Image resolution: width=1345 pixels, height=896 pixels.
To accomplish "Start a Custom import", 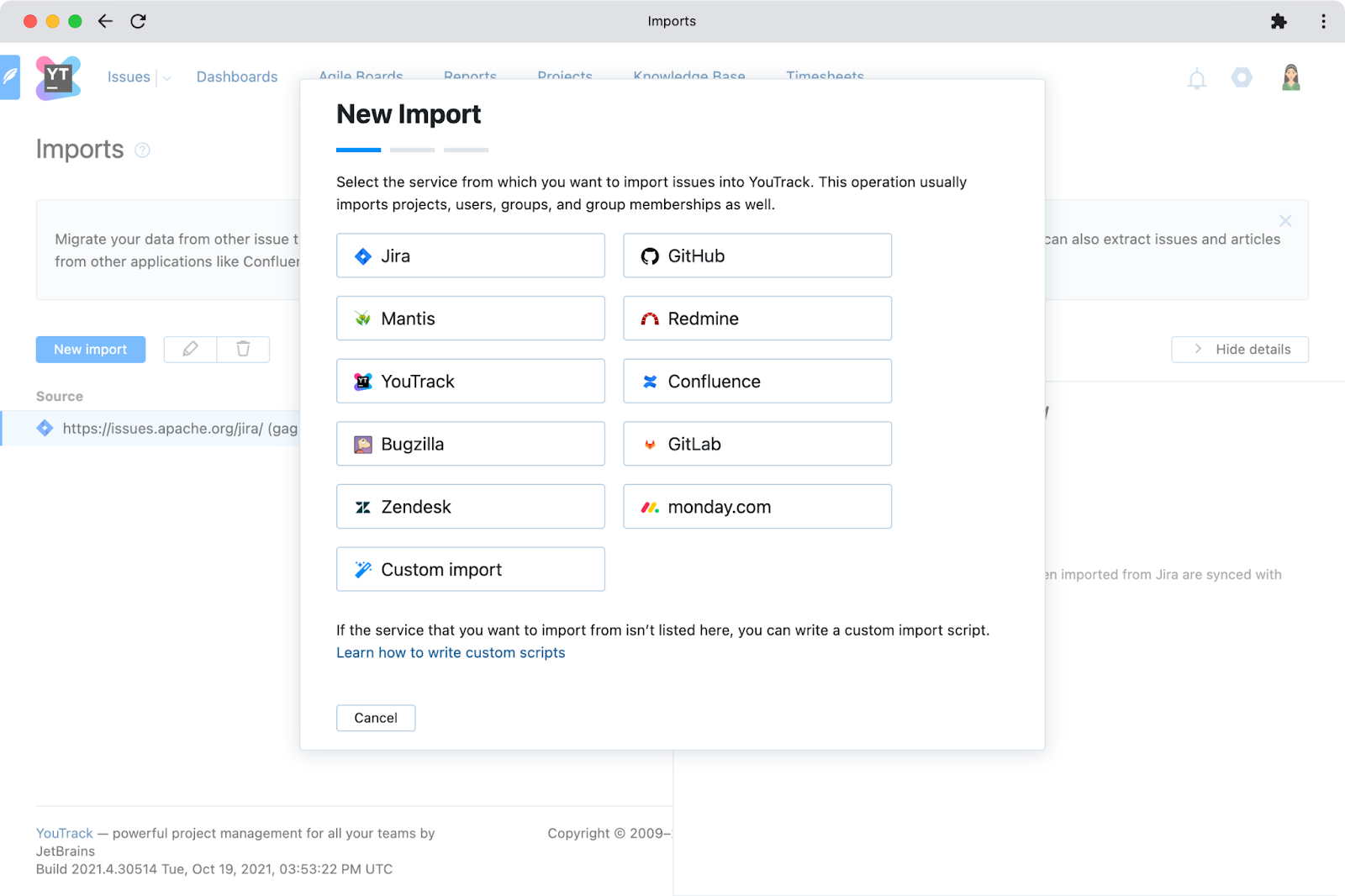I will point(470,569).
